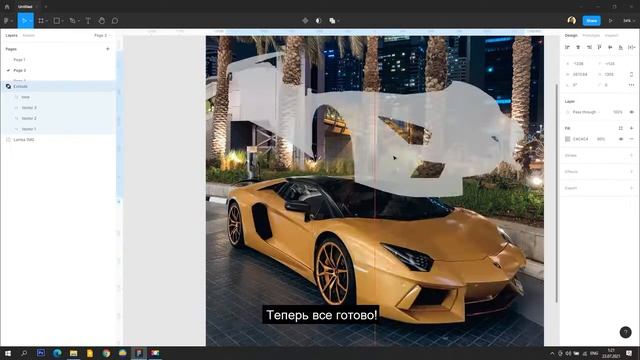
Task: Click Align left icon
Action: coord(567,47)
